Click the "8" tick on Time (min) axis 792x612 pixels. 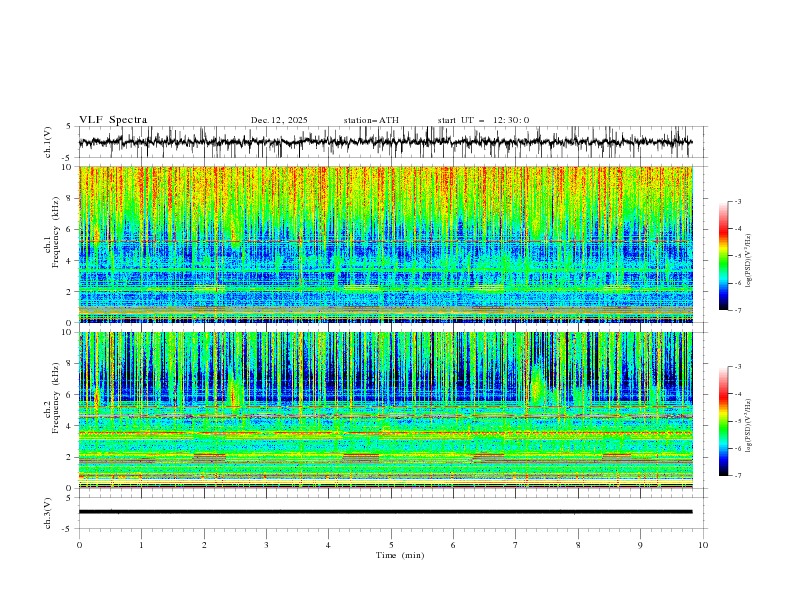pyautogui.click(x=578, y=545)
